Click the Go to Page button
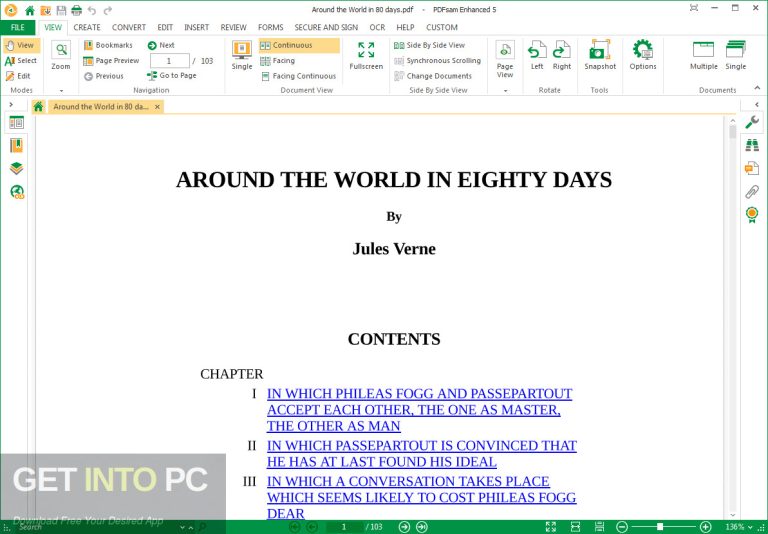Viewport: 768px width, 534px height. point(172,76)
